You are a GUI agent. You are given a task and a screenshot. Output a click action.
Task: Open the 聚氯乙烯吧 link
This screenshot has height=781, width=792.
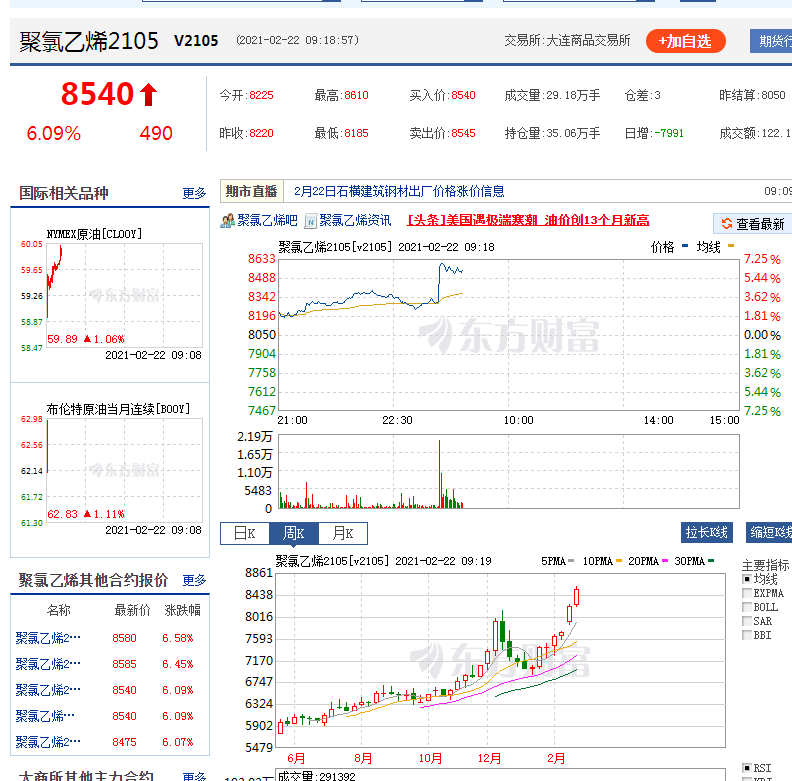[x=267, y=220]
